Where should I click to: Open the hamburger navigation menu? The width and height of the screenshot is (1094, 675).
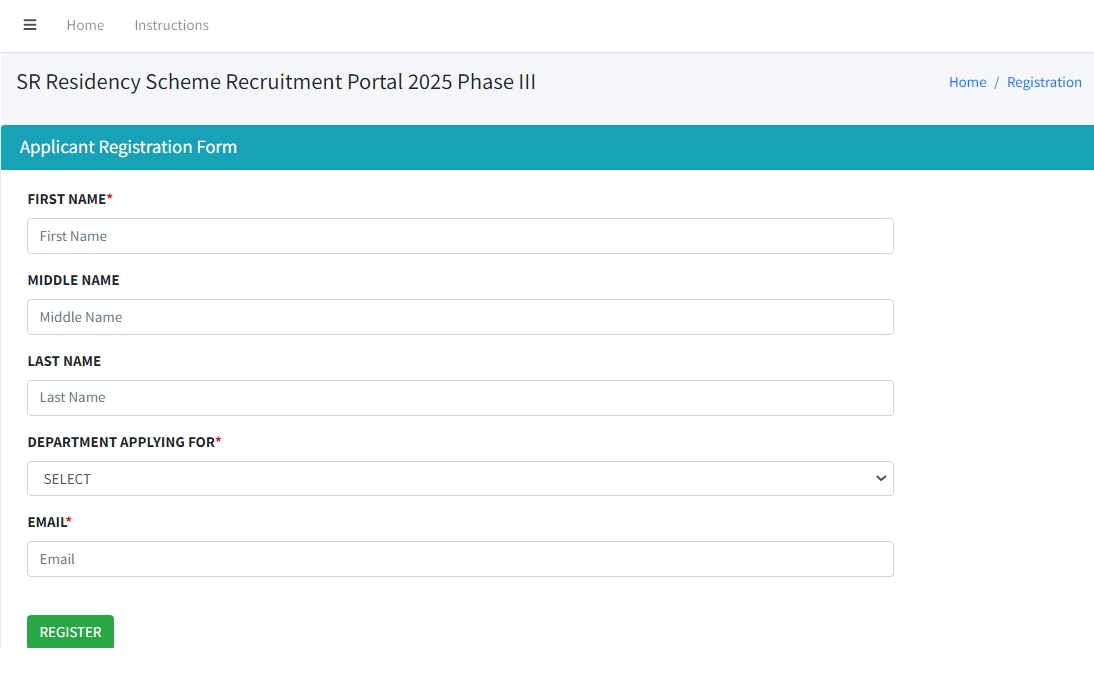tap(29, 25)
